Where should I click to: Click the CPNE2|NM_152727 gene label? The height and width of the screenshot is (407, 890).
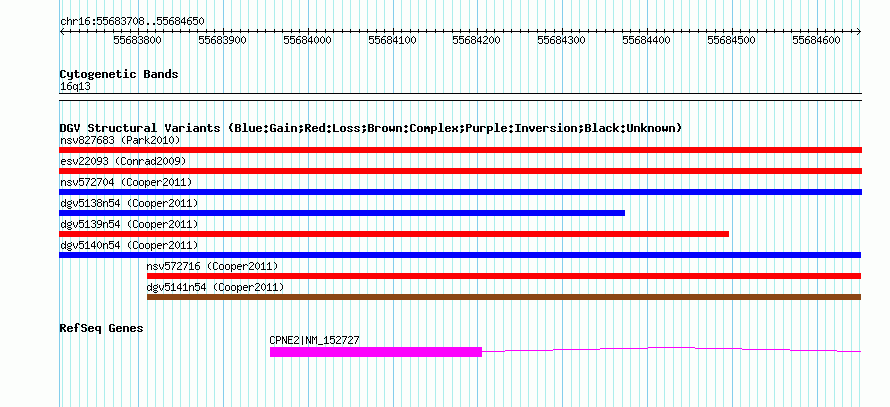point(314,340)
